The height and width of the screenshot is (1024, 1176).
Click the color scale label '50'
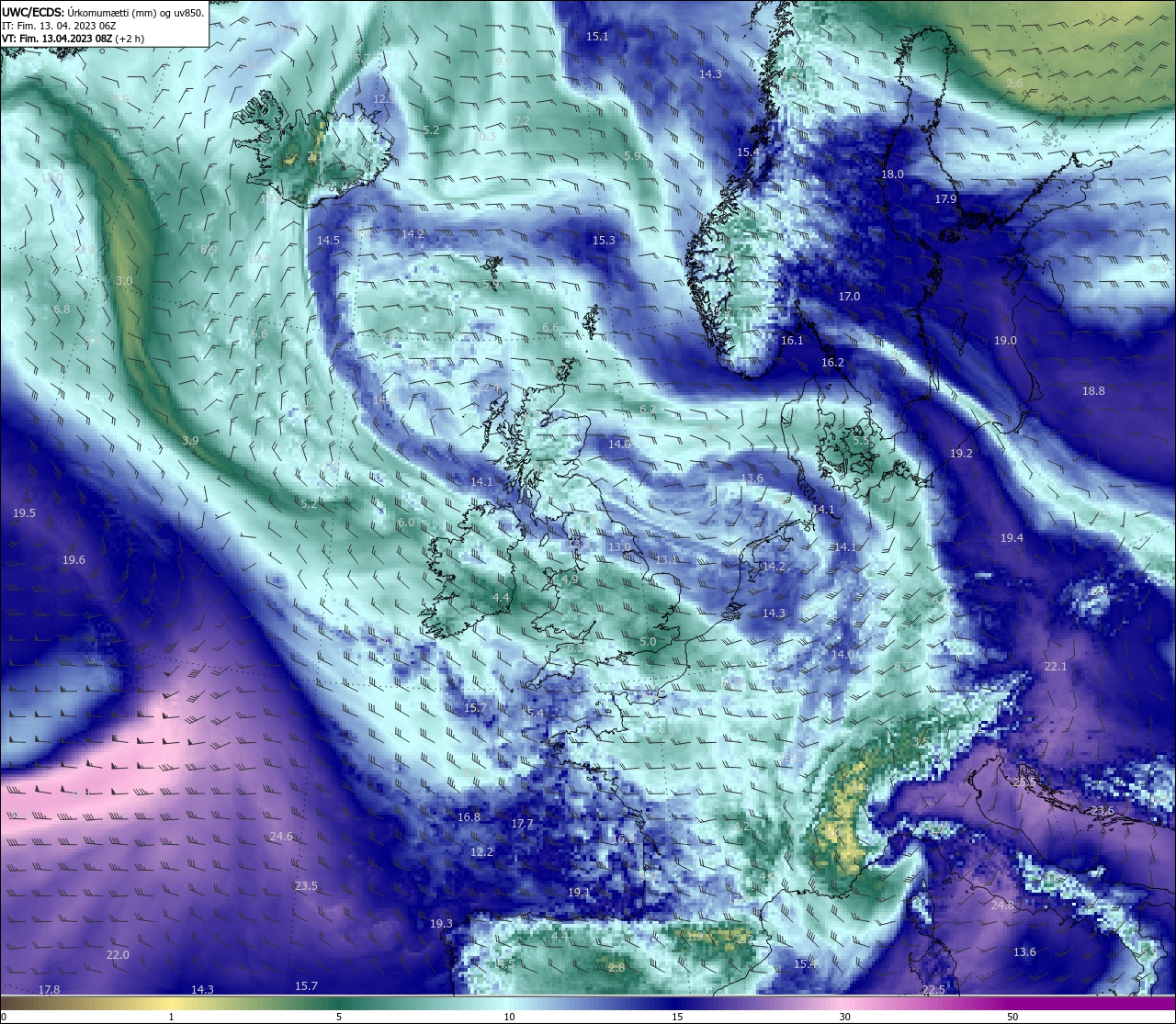(x=1012, y=1017)
